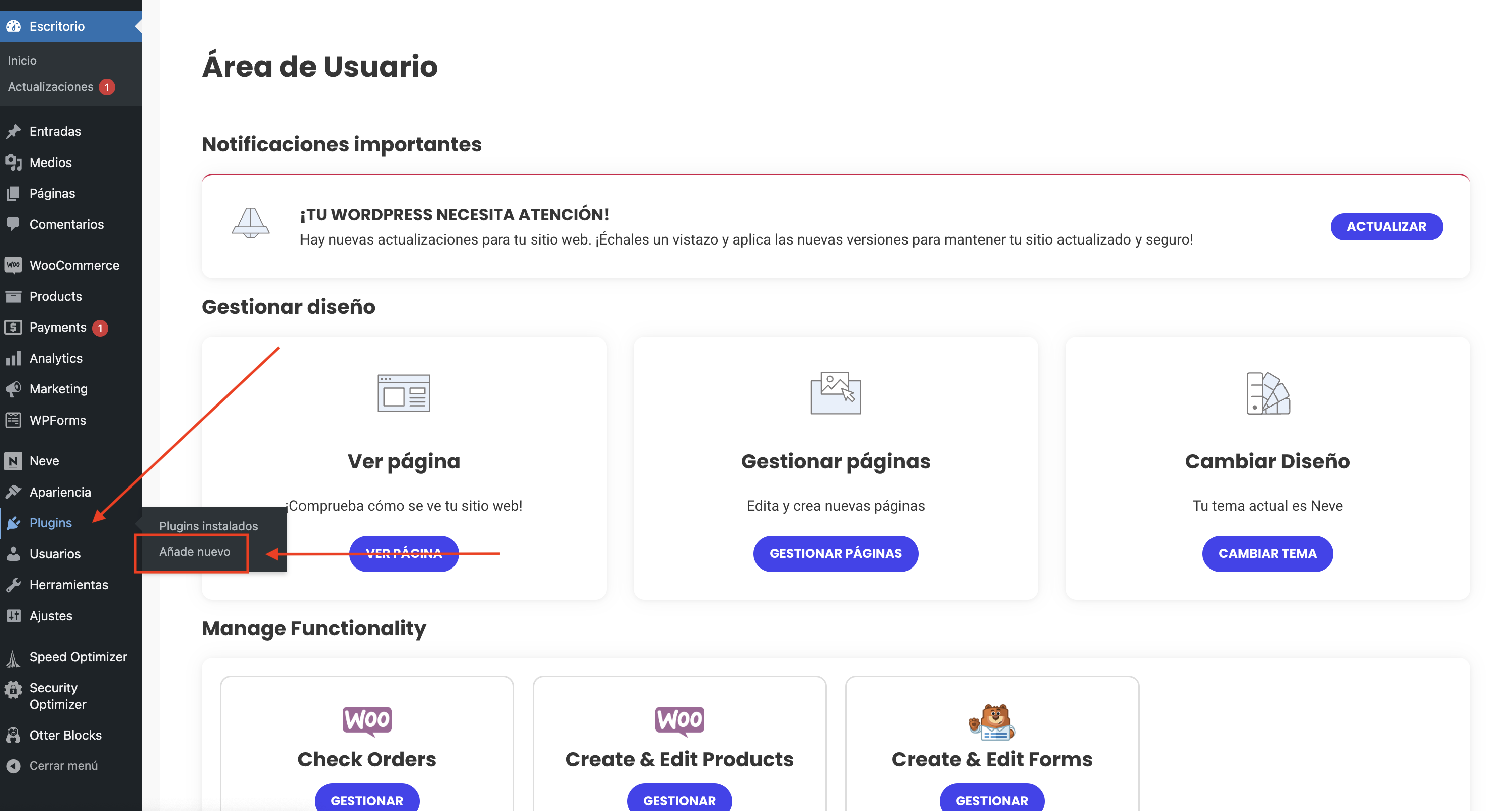Click the WPForms sidebar icon
The image size is (1512, 811).
coord(13,420)
